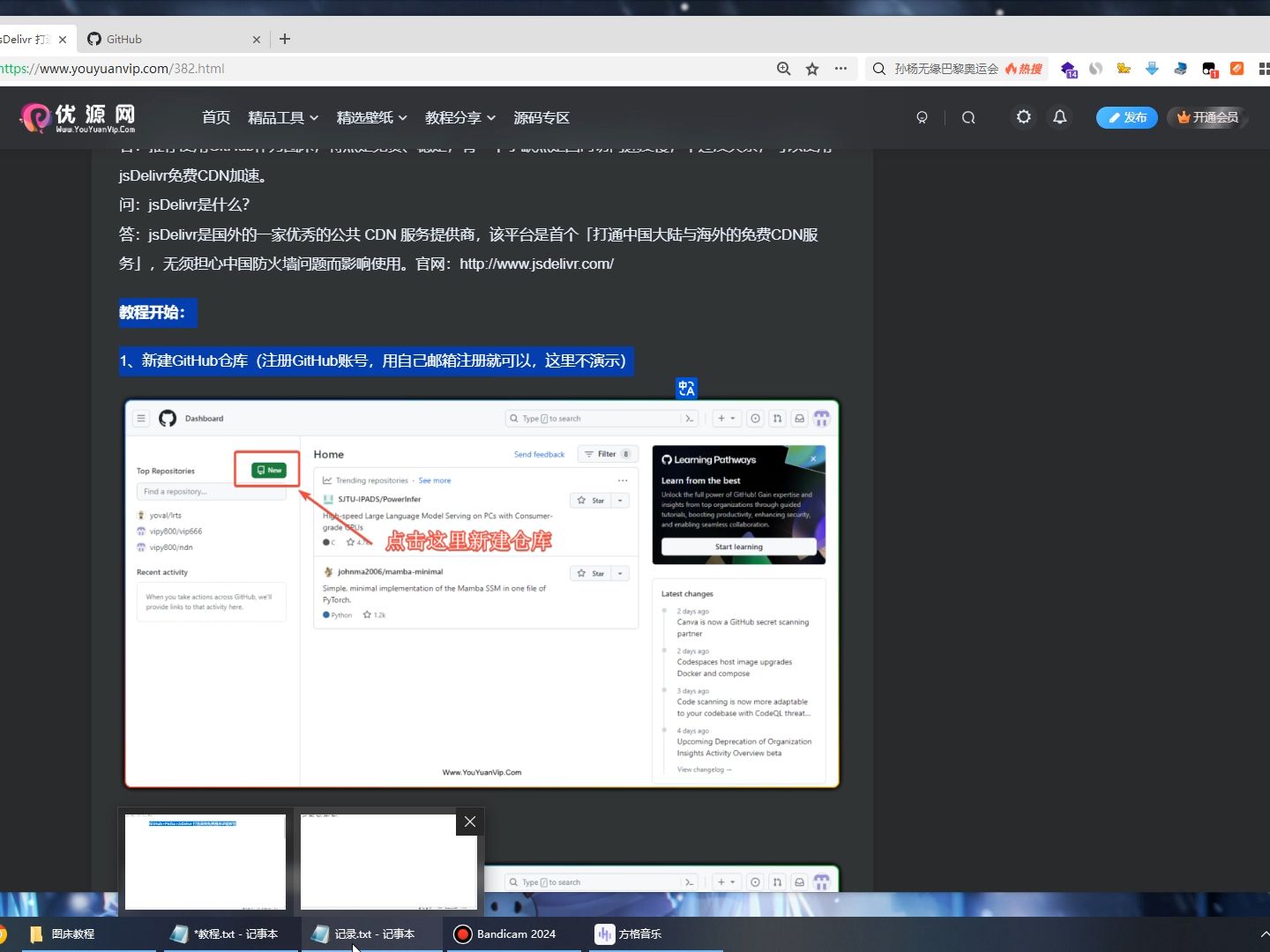1270x952 pixels.
Task: Select the first Notepad preview thumbnail
Action: pos(205,861)
